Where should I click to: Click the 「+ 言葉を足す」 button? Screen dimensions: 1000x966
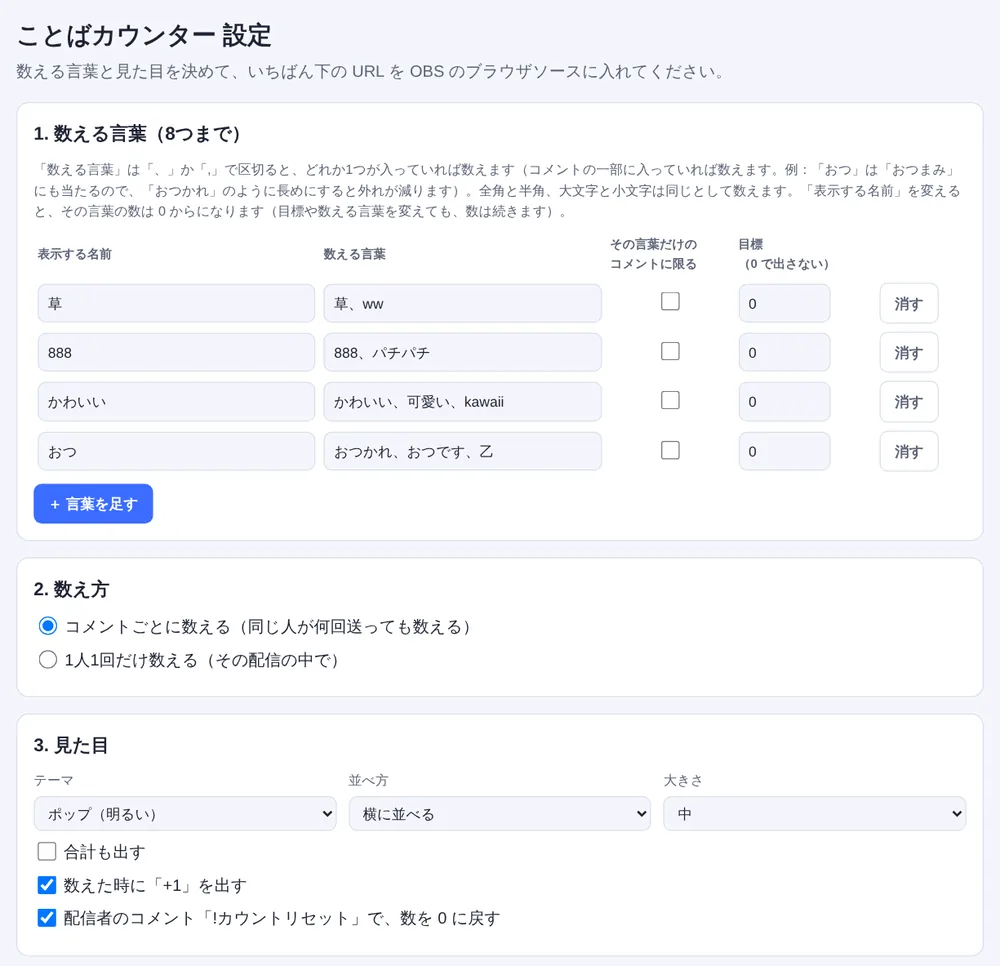(93, 504)
